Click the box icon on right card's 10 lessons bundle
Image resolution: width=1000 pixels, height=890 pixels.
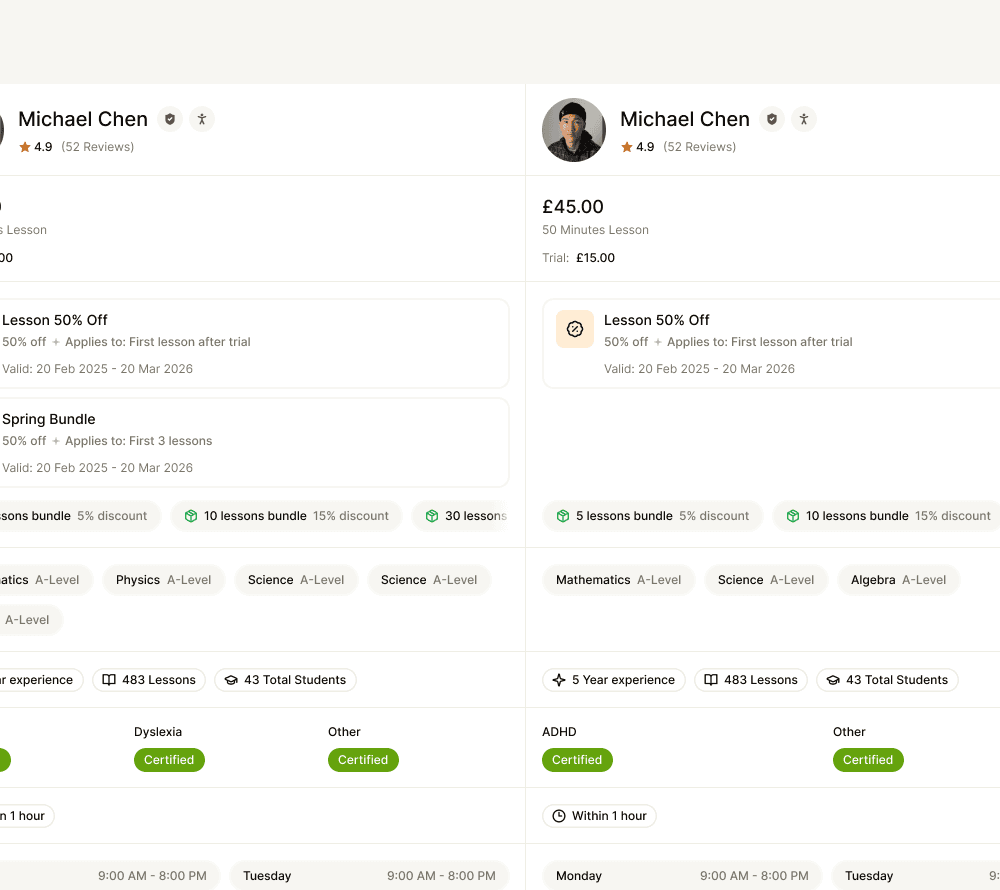click(x=793, y=516)
